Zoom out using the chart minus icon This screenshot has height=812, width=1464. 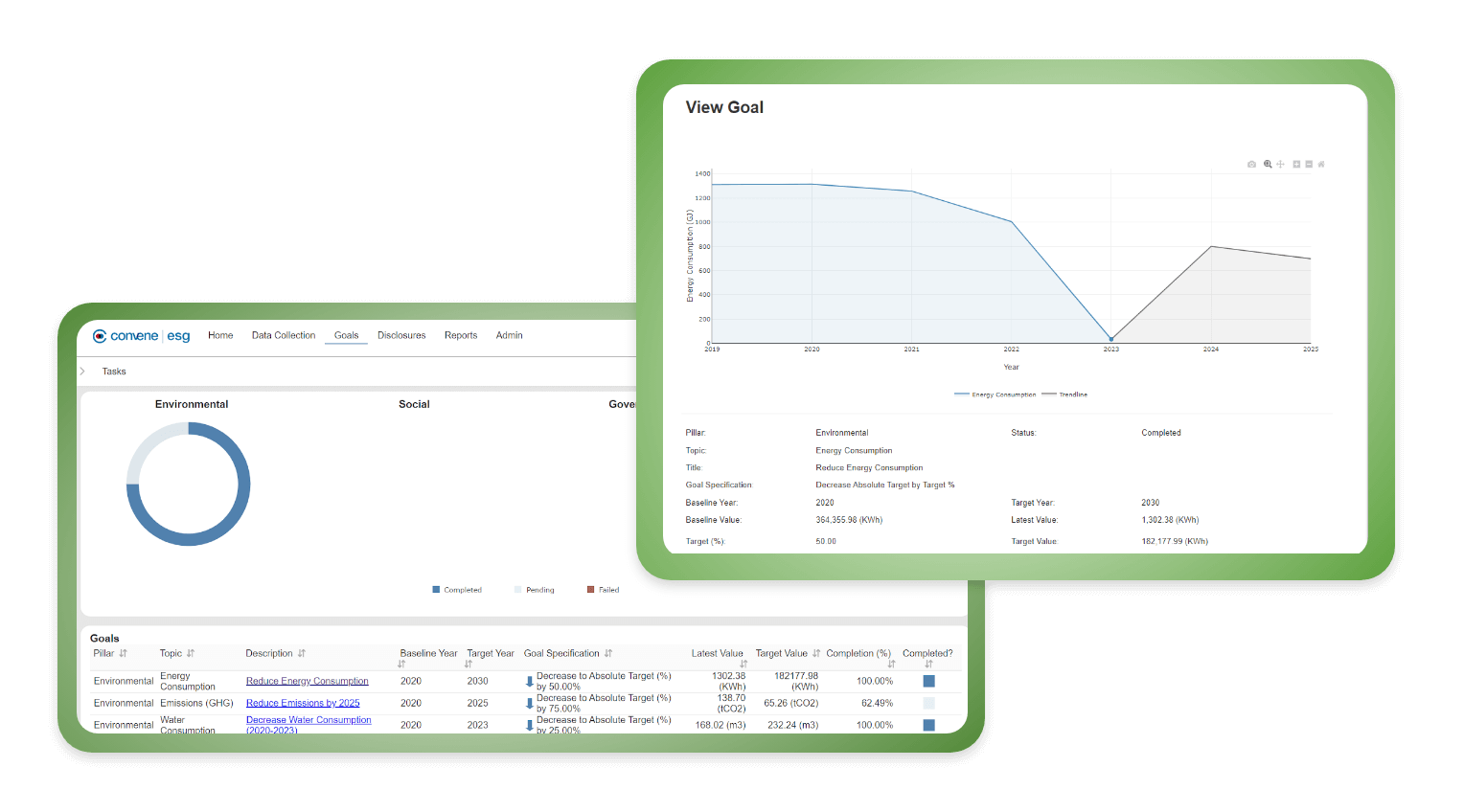pos(1309,165)
